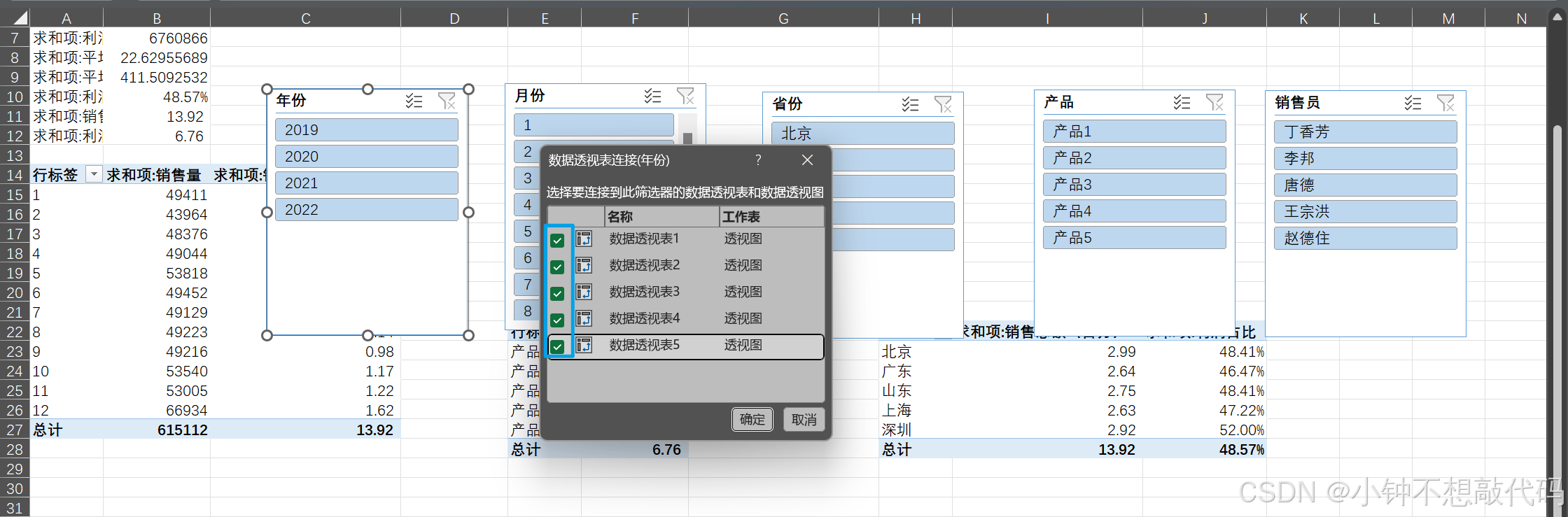Open 行标签 filter dropdown

(x=94, y=174)
